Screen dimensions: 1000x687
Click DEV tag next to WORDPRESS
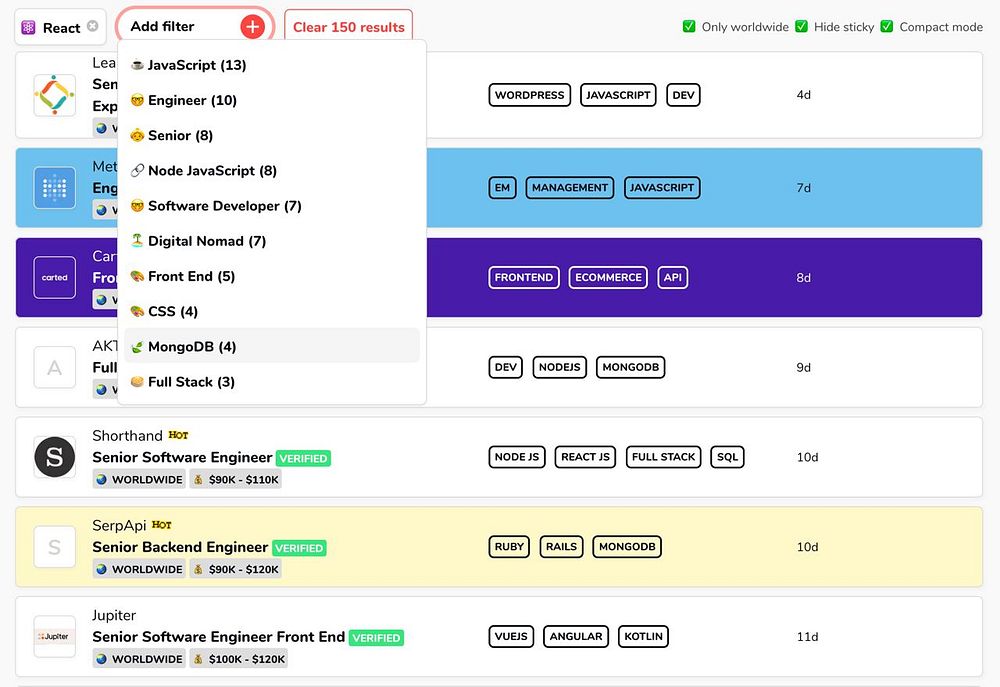point(683,95)
